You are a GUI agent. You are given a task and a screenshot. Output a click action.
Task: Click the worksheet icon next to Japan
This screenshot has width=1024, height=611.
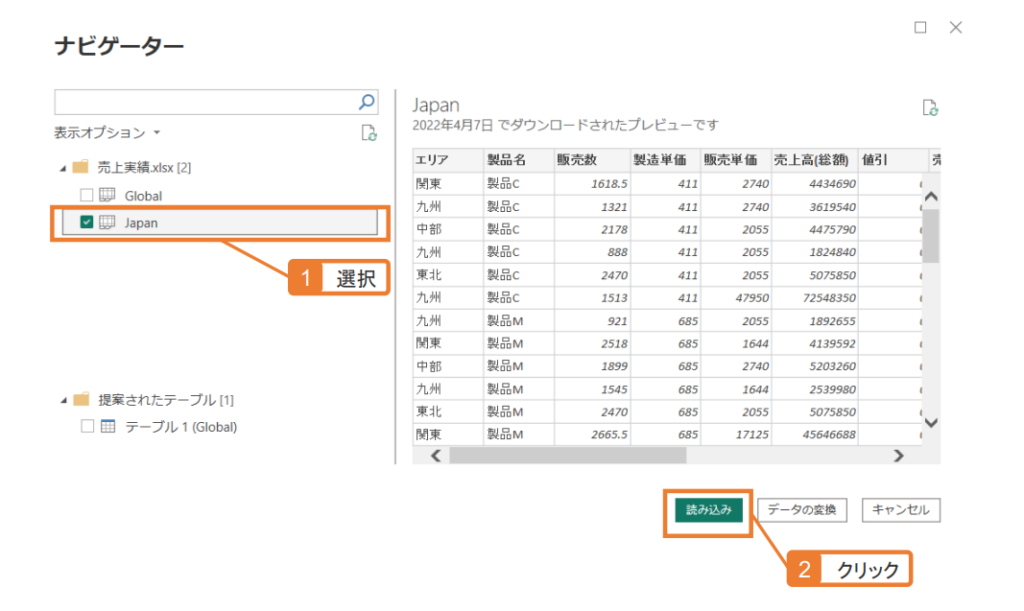(x=107, y=223)
